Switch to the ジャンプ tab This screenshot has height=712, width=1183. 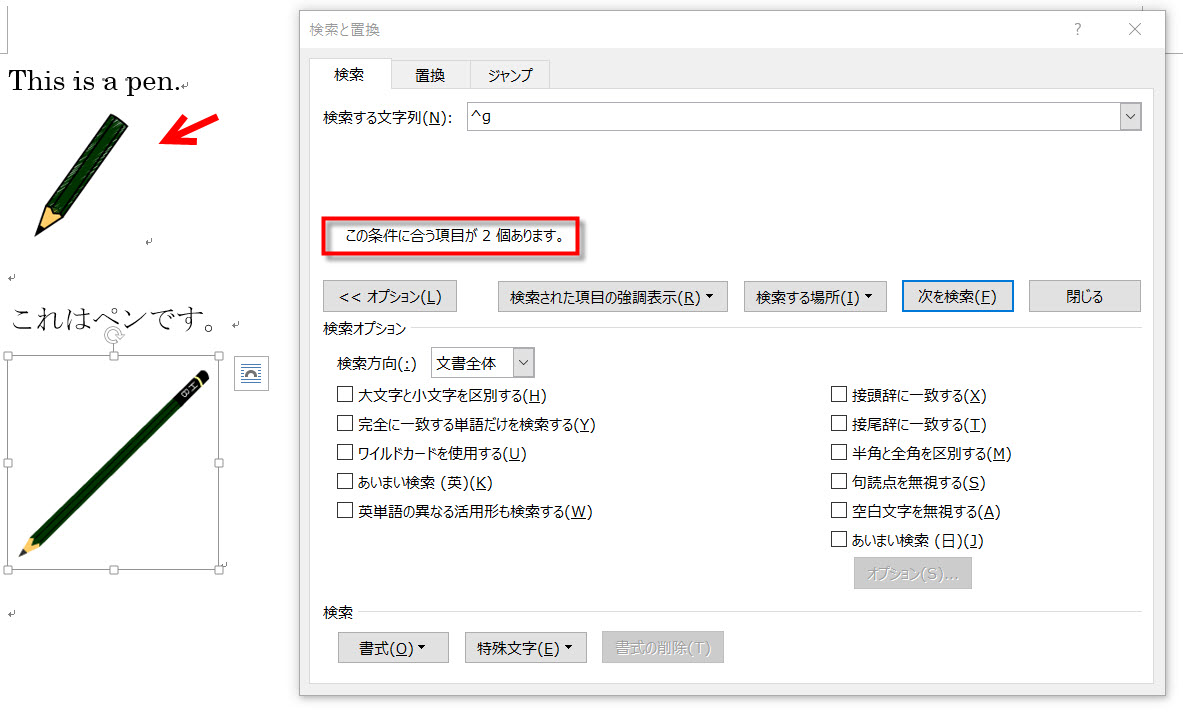[510, 75]
